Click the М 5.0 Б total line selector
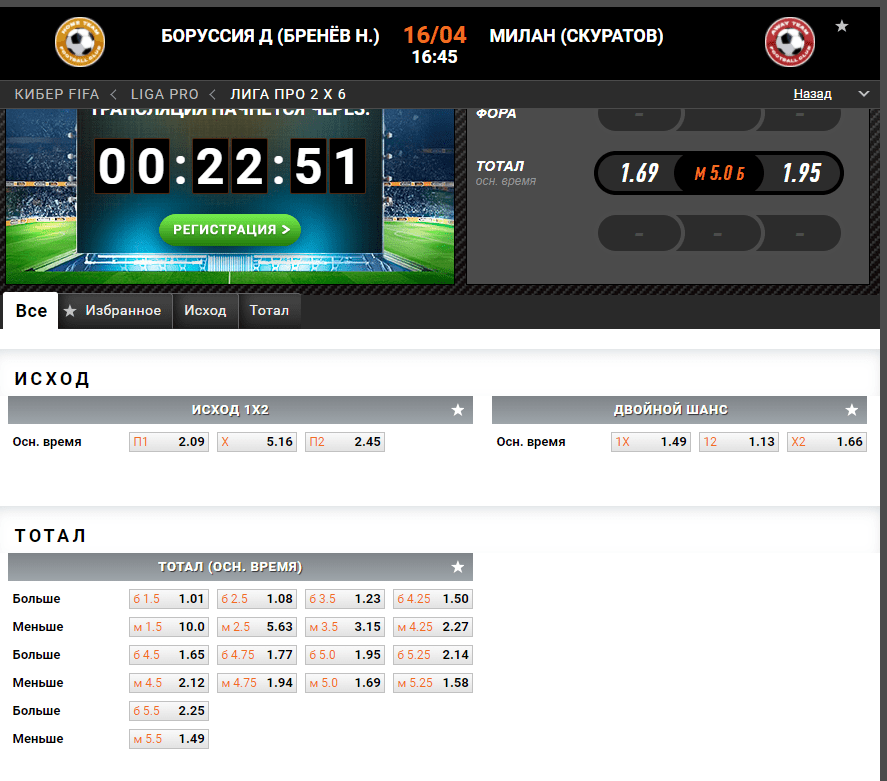The image size is (887, 781). pos(719,173)
